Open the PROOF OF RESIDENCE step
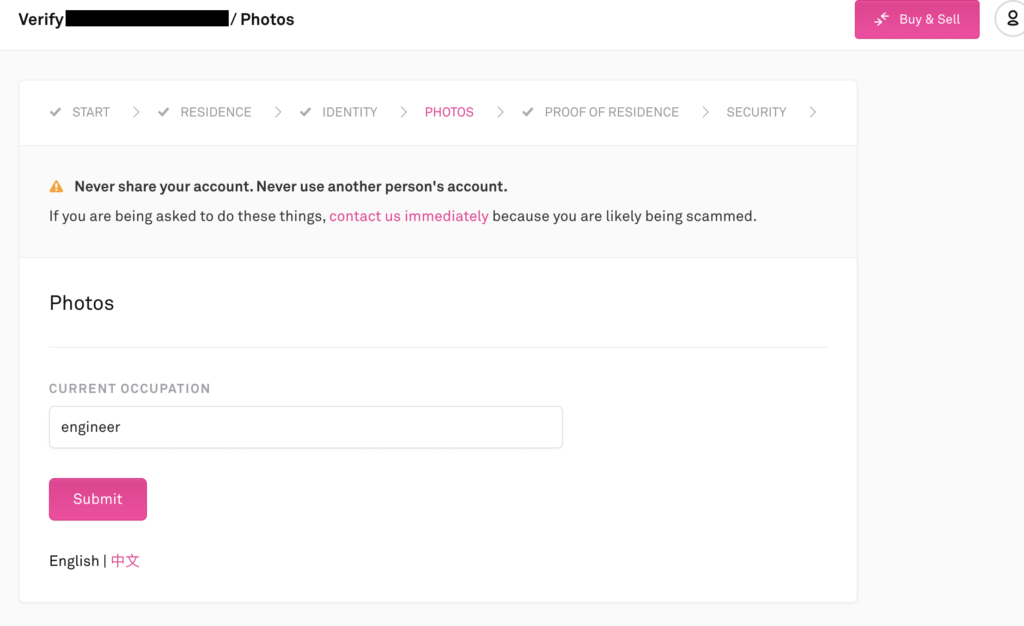Viewport: 1024px width, 626px height. click(611, 112)
